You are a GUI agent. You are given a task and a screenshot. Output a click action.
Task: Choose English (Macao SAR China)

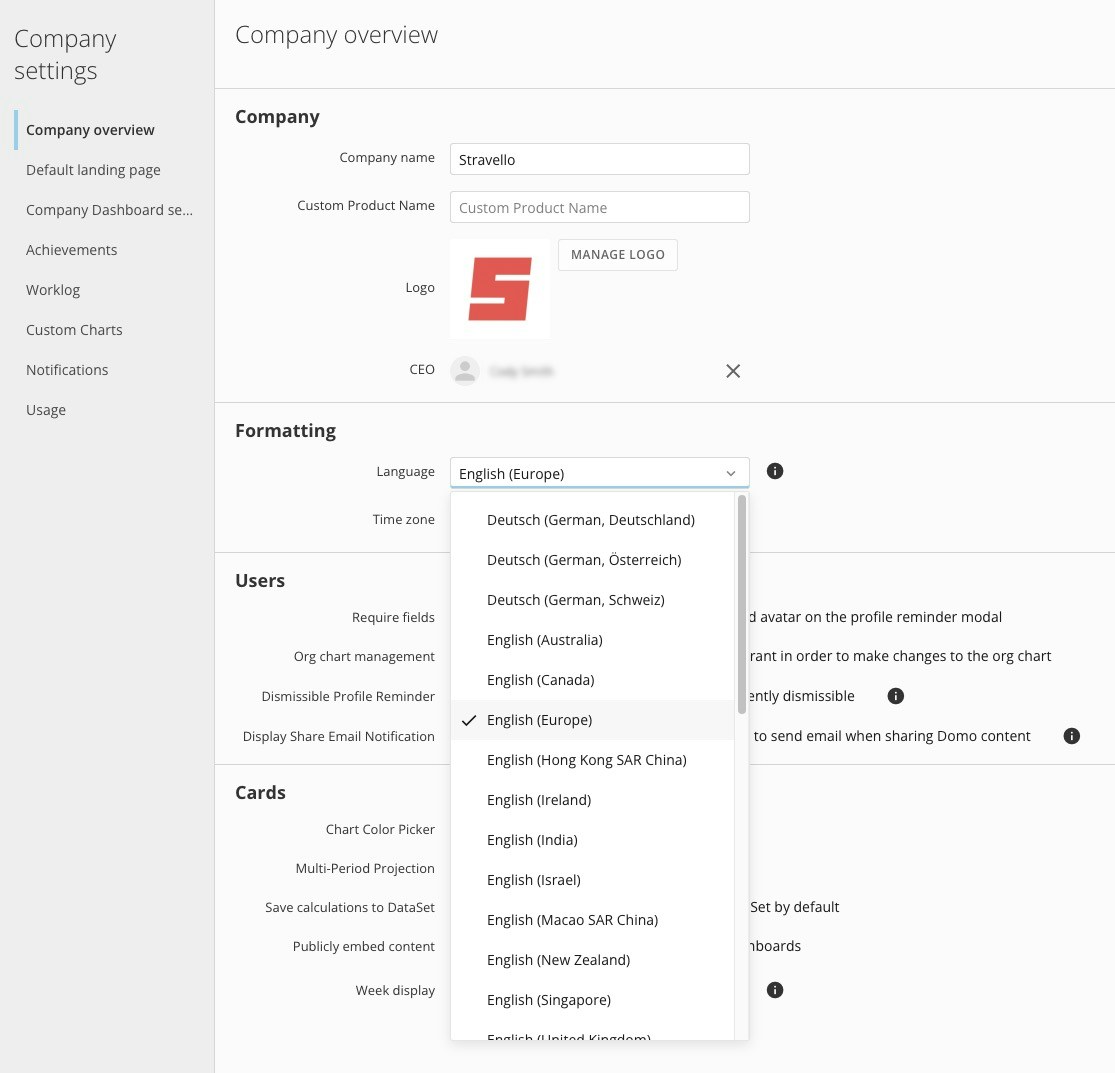pyautogui.click(x=592, y=919)
